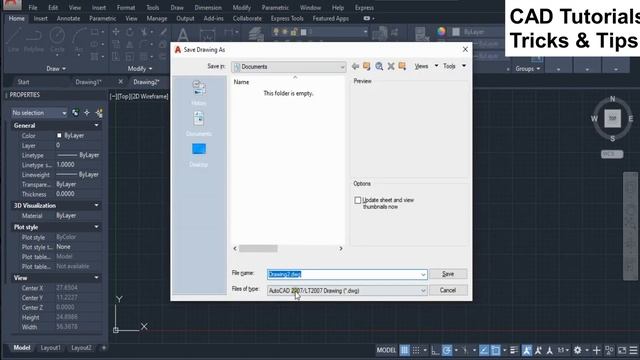Toggle object snap tracking in status bar
The height and width of the screenshot is (360, 640).
(484, 350)
